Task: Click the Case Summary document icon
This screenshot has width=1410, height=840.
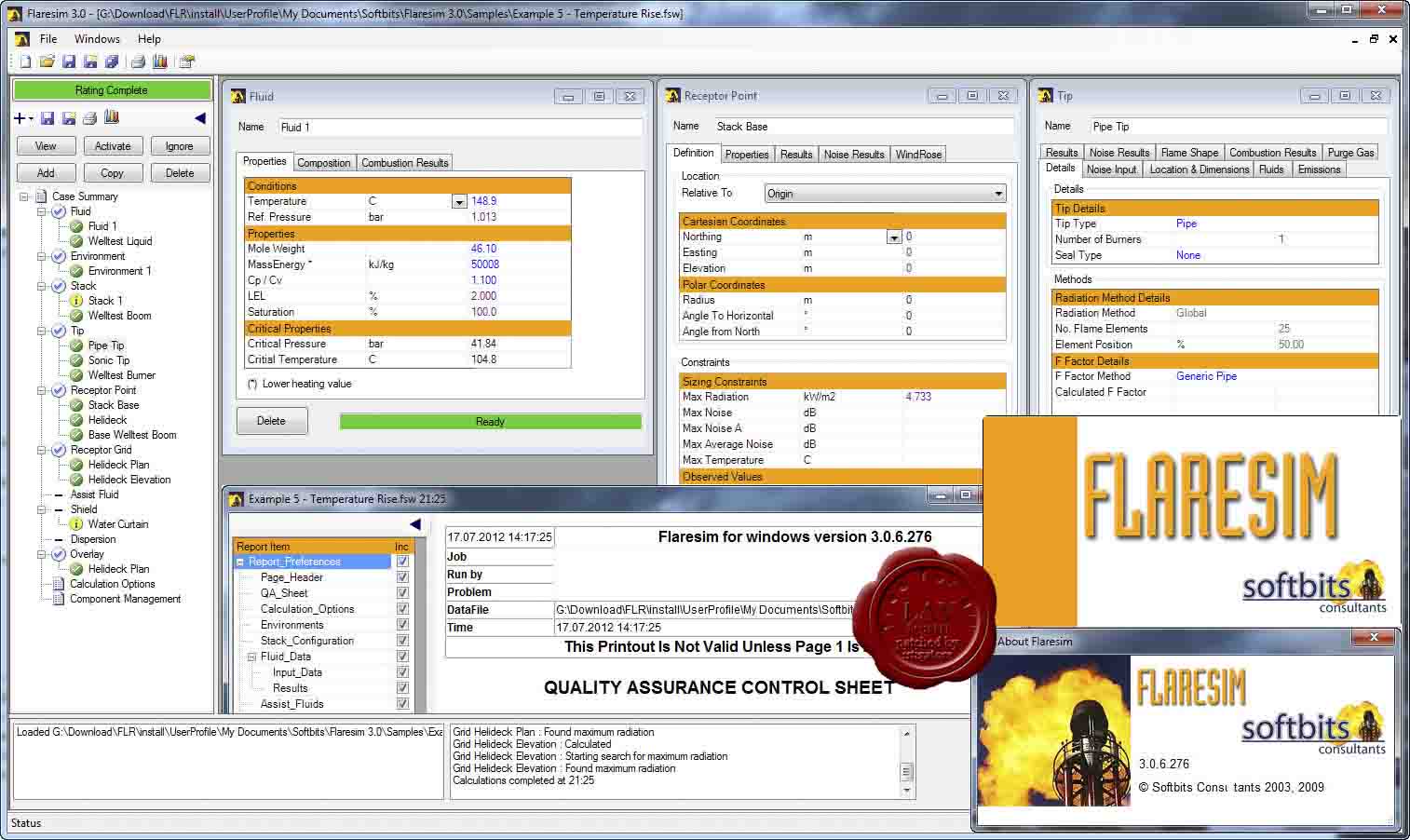Action: 41,196
